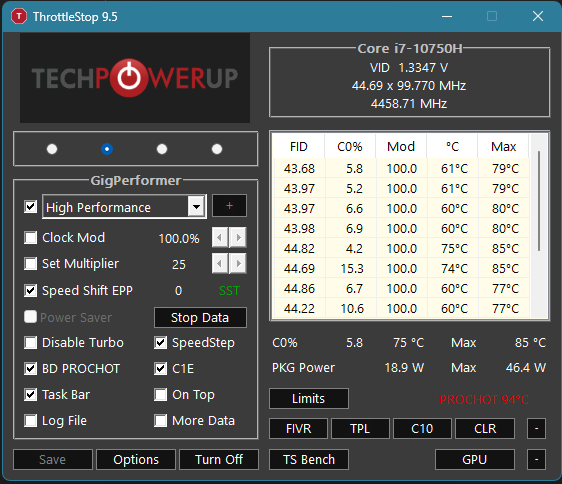Screen dimensions: 562x484
Task: Select the second profile radio button
Action: pyautogui.click(x=107, y=149)
